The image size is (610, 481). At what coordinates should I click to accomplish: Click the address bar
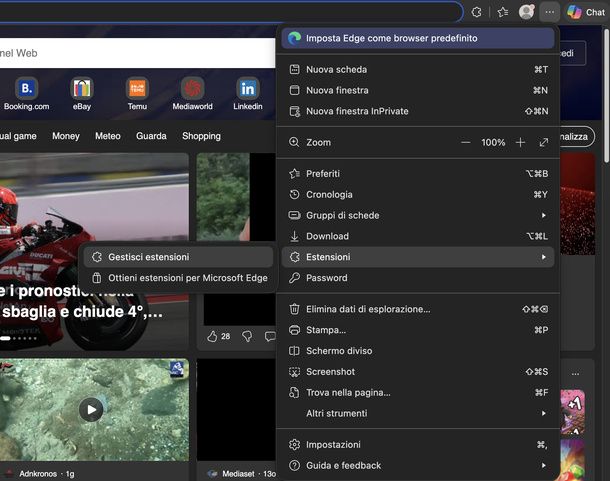(x=231, y=12)
